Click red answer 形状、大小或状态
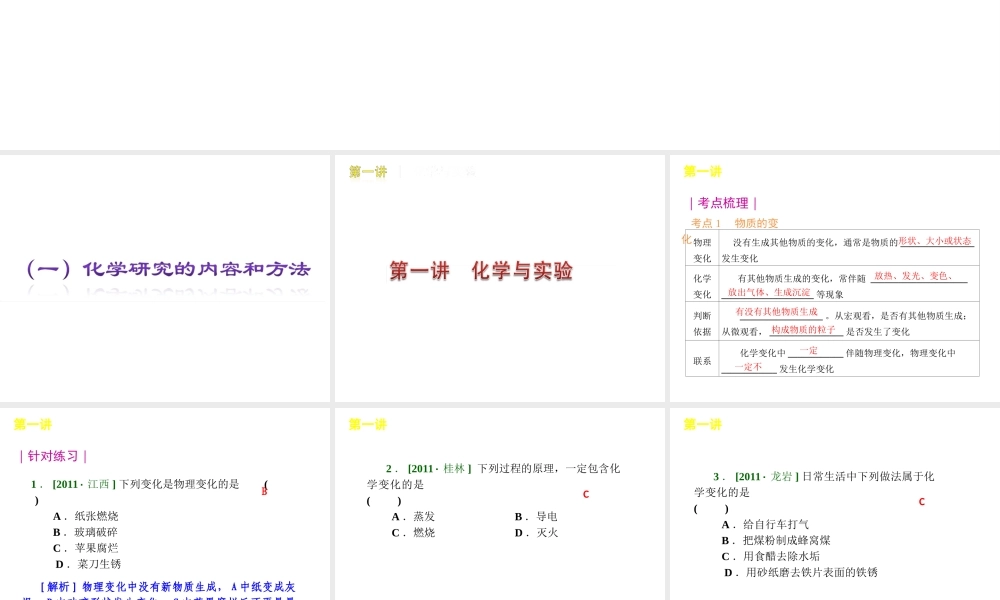This screenshot has height=600, width=1000. pos(935,241)
